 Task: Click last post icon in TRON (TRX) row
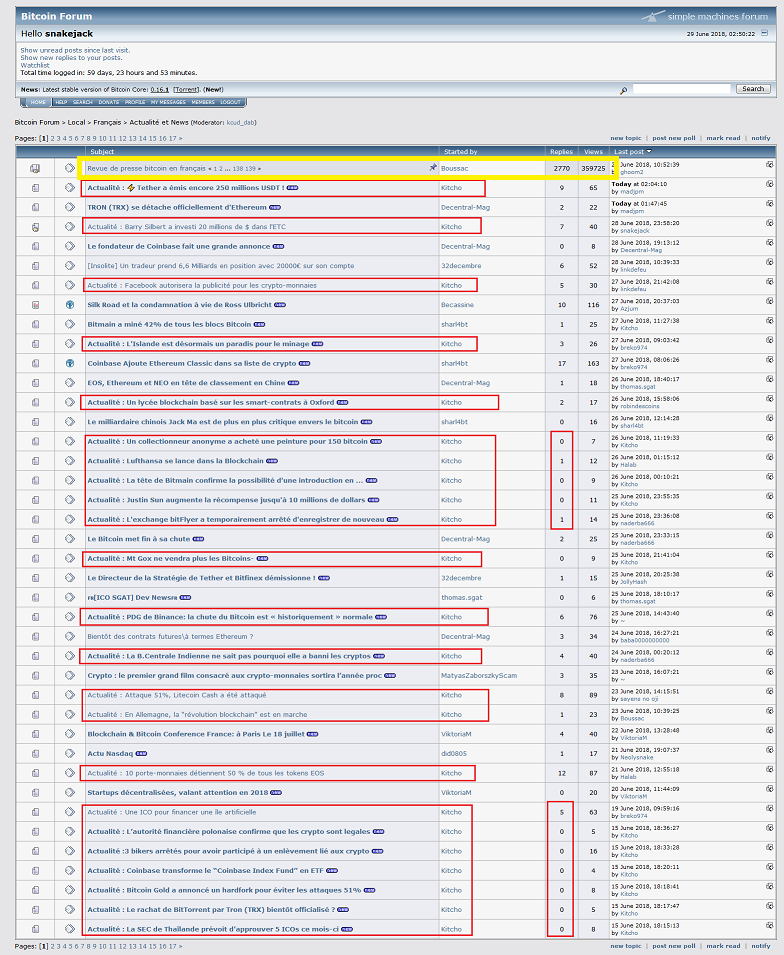tap(770, 203)
